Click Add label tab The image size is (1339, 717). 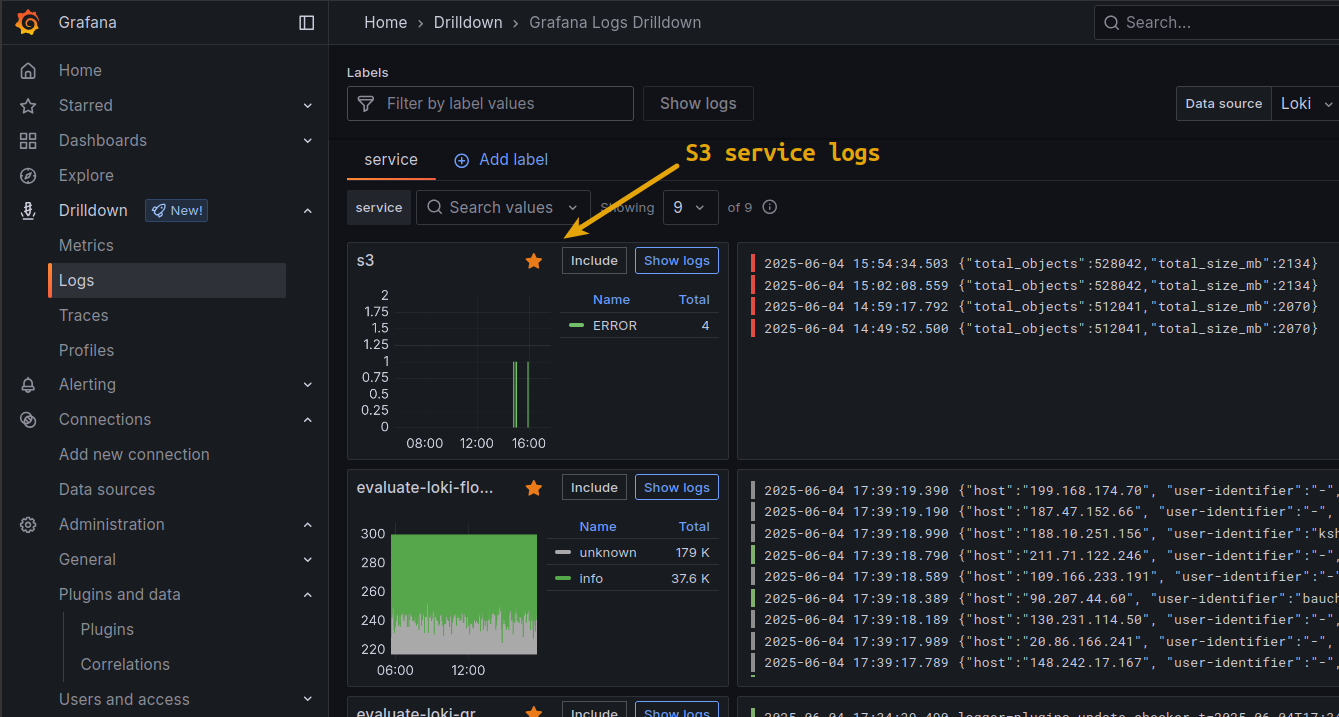[x=501, y=160]
